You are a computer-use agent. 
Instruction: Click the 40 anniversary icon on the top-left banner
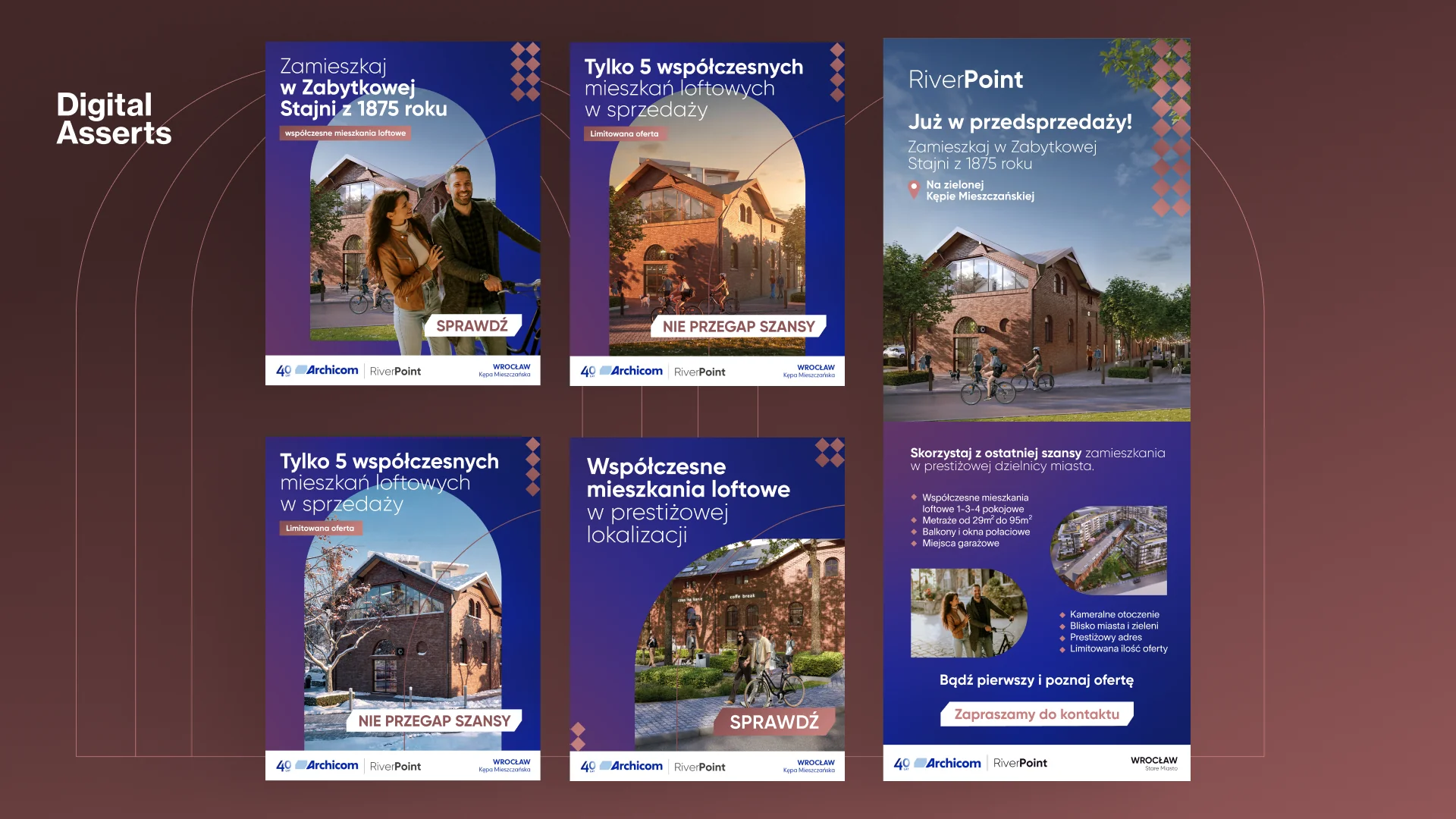point(284,371)
